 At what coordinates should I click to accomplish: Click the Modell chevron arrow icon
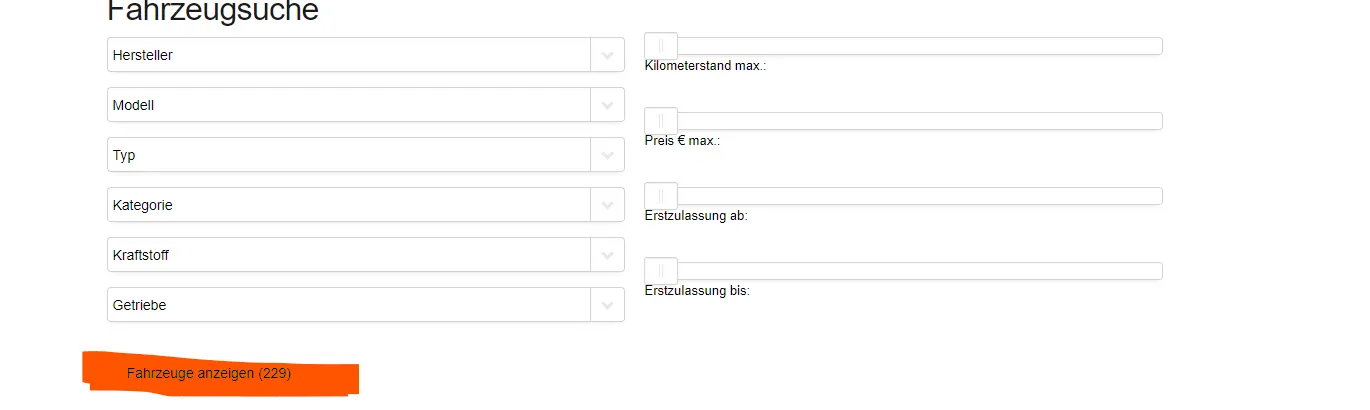pos(607,105)
